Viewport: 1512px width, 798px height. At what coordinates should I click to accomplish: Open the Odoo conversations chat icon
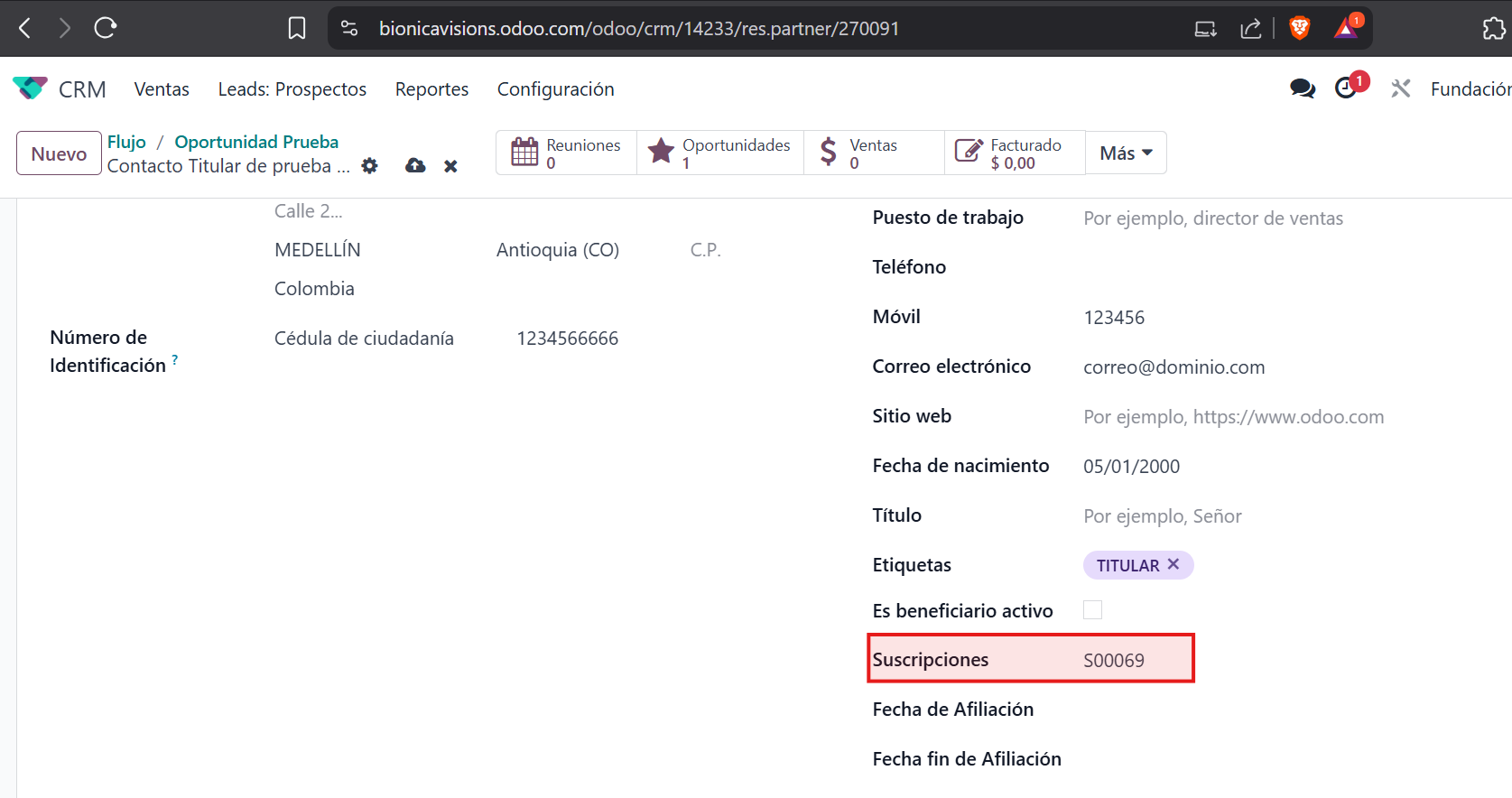click(1302, 88)
